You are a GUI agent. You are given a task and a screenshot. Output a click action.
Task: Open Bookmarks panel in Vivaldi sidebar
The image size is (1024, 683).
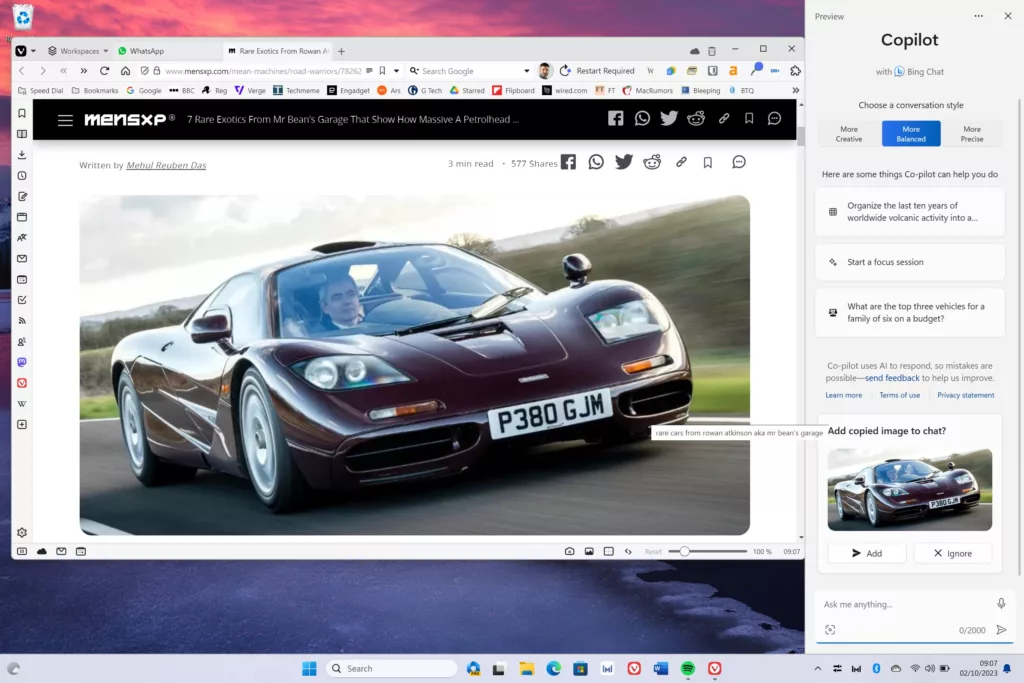[x=22, y=114]
